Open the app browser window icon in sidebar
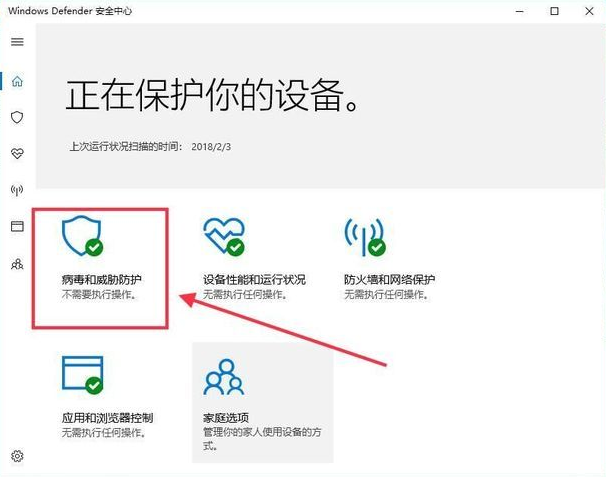 point(17,227)
